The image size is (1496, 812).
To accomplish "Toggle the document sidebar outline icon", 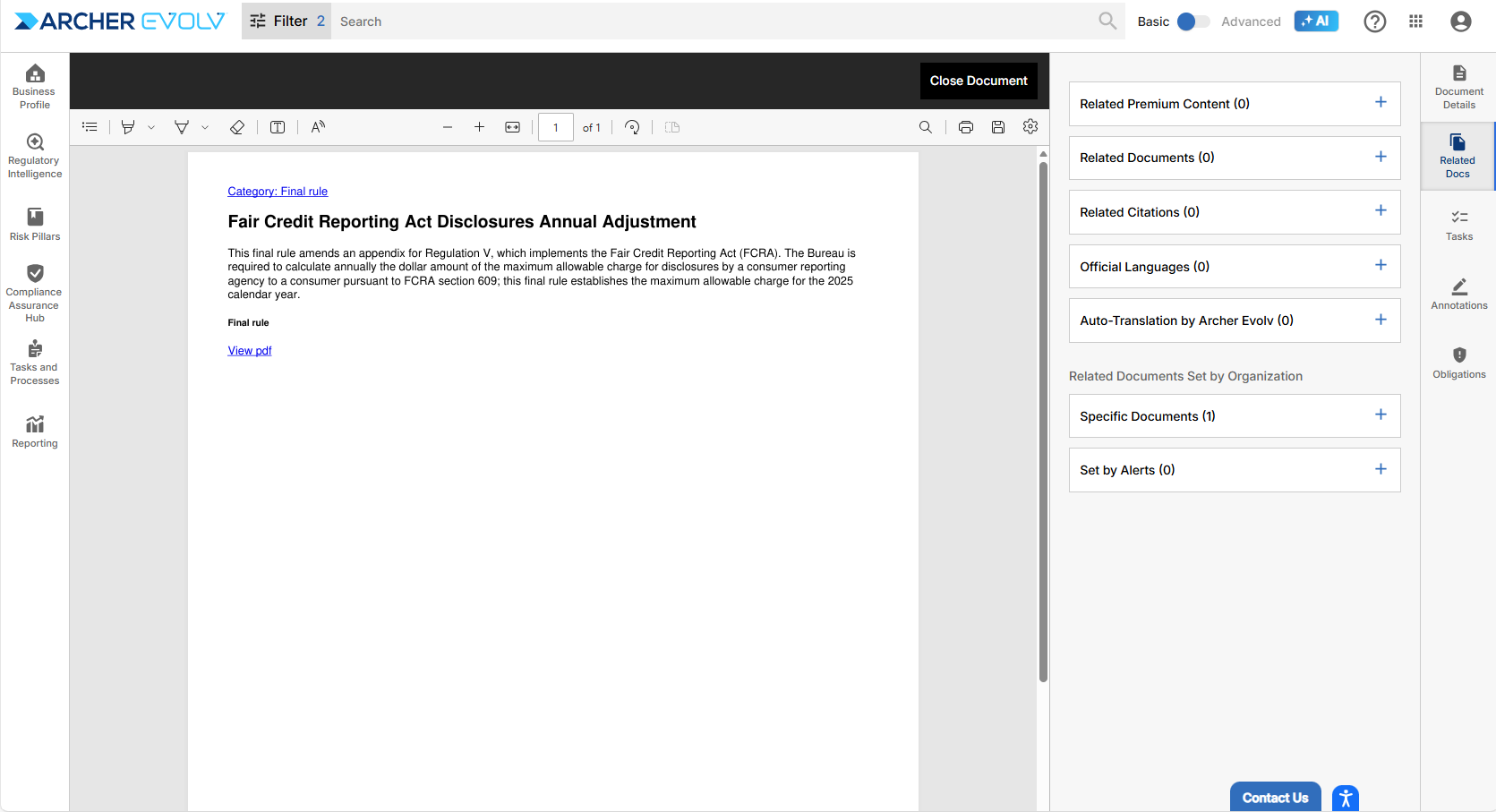I will (90, 127).
